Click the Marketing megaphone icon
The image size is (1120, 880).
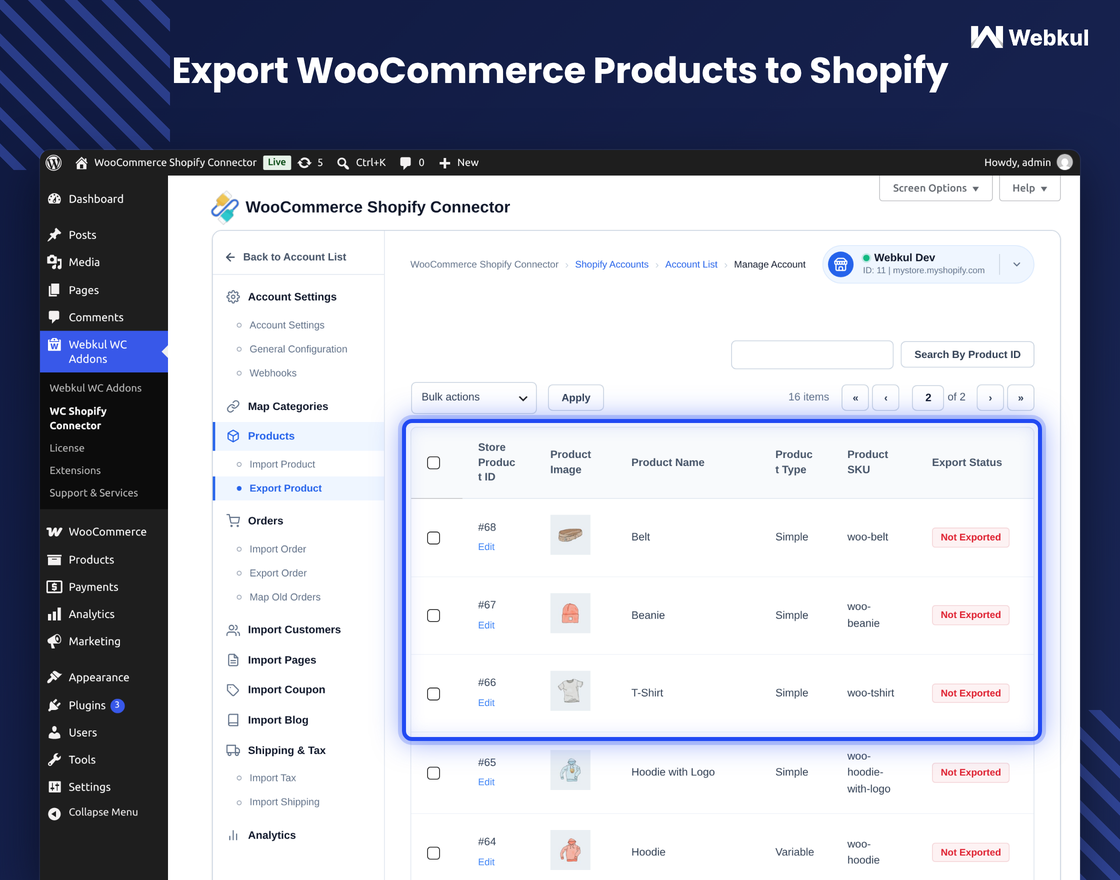(x=54, y=641)
